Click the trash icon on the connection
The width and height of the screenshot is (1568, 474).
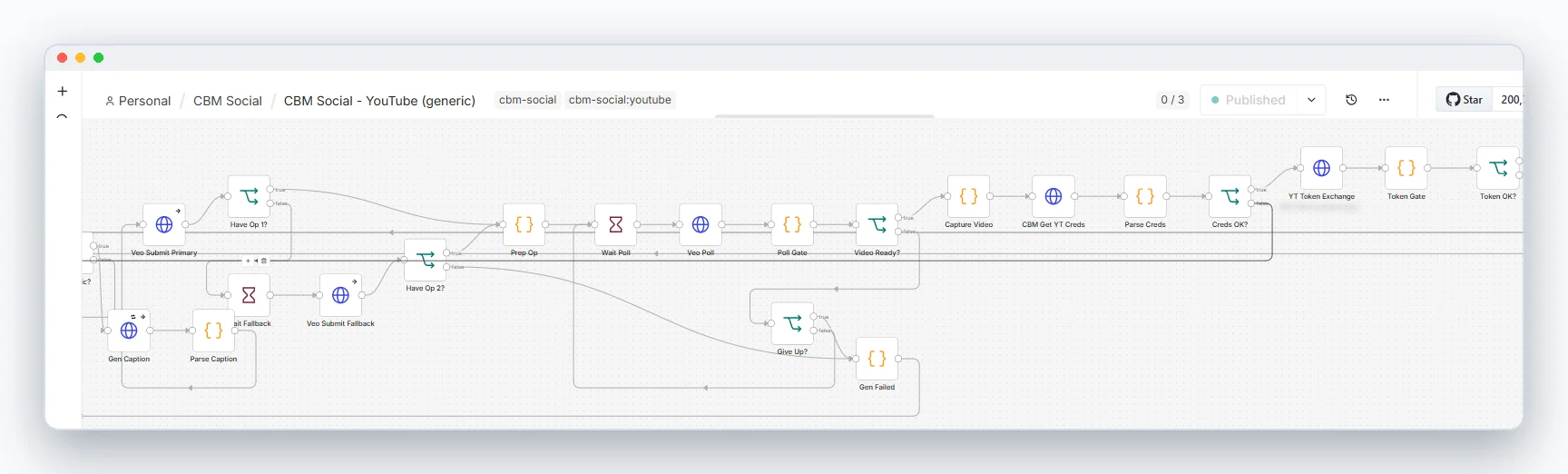264,261
